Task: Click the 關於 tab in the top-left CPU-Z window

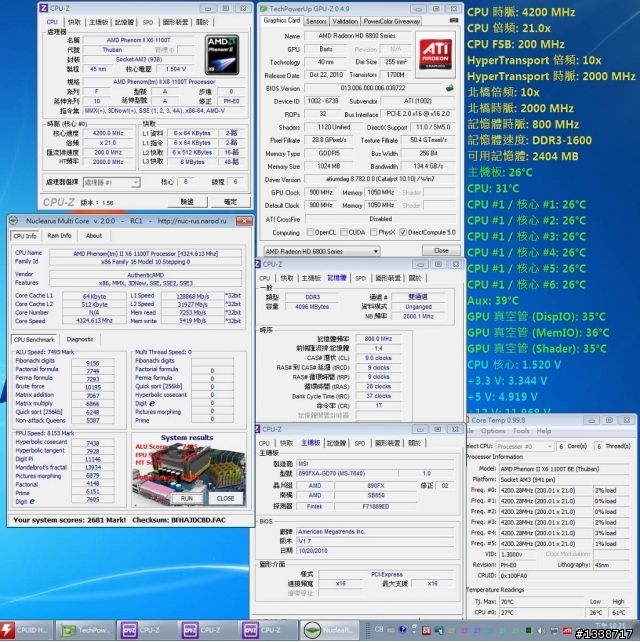Action: click(202, 22)
